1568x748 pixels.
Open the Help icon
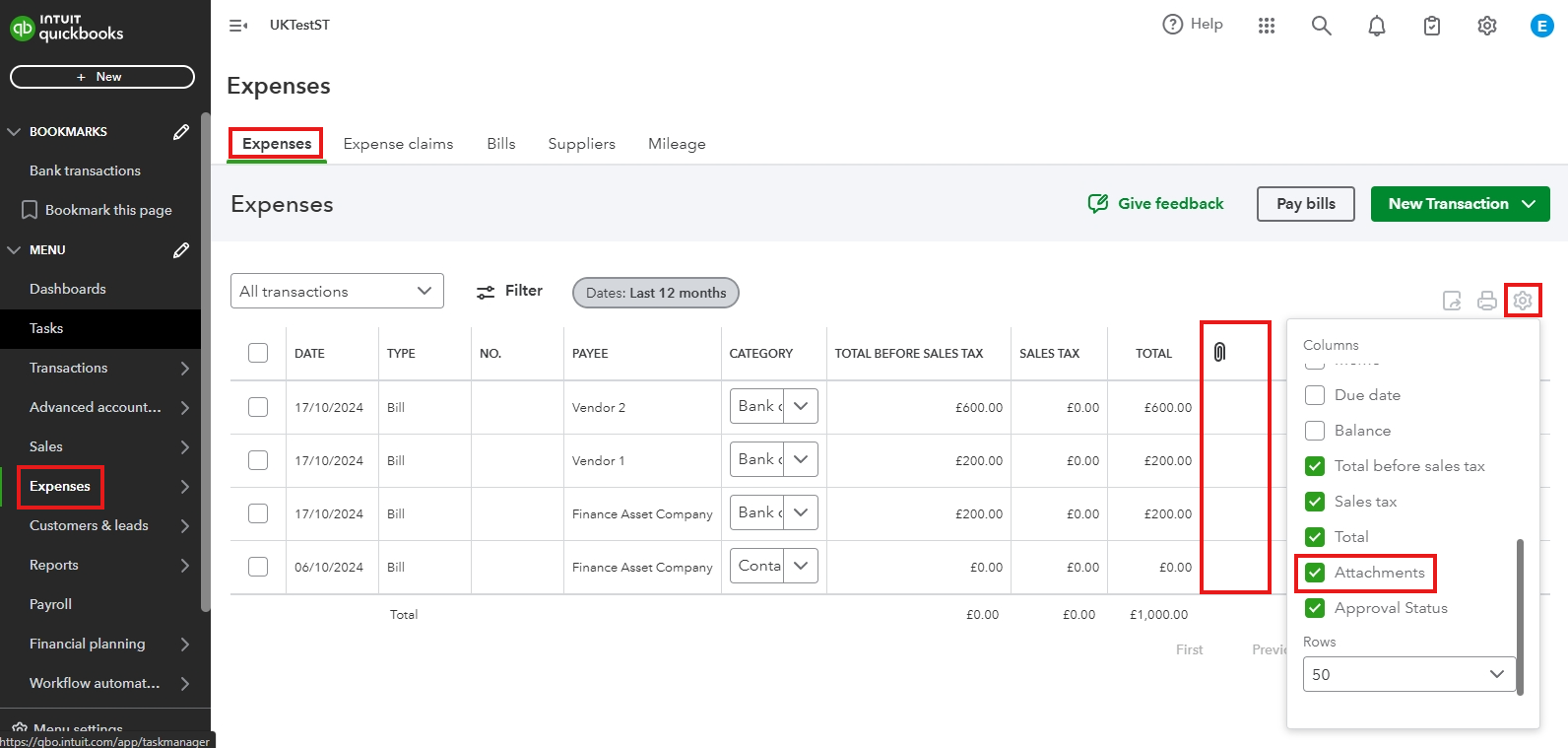pos(1172,25)
